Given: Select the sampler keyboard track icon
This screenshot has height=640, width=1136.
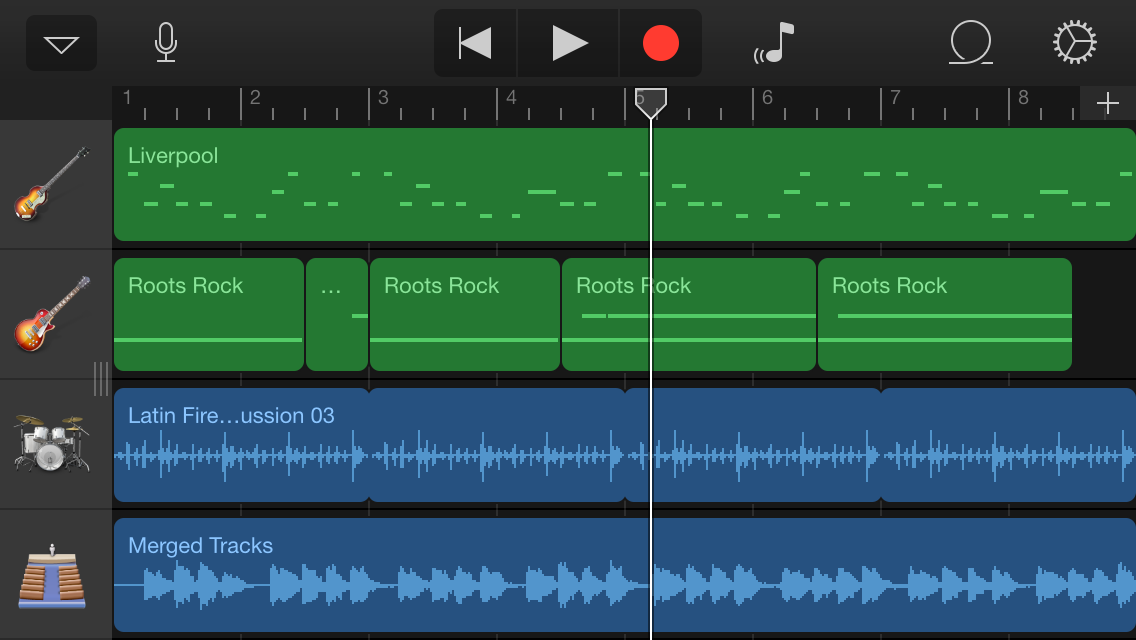Looking at the screenshot, I should pyautogui.click(x=52, y=576).
